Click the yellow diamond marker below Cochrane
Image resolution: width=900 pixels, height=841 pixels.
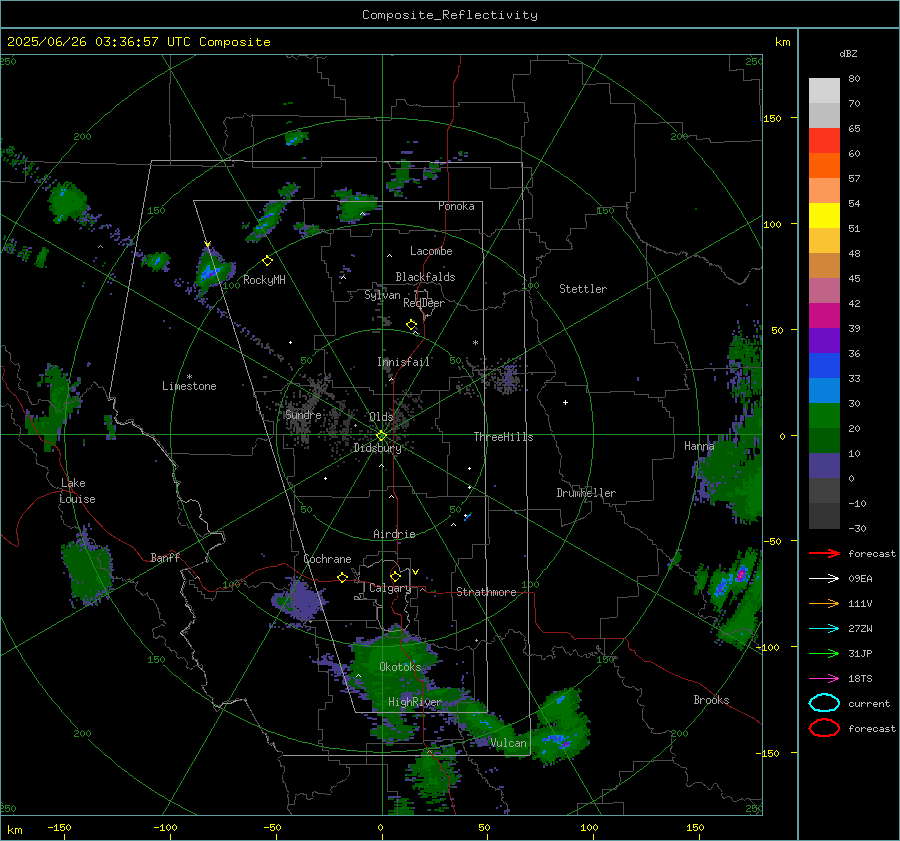point(343,577)
